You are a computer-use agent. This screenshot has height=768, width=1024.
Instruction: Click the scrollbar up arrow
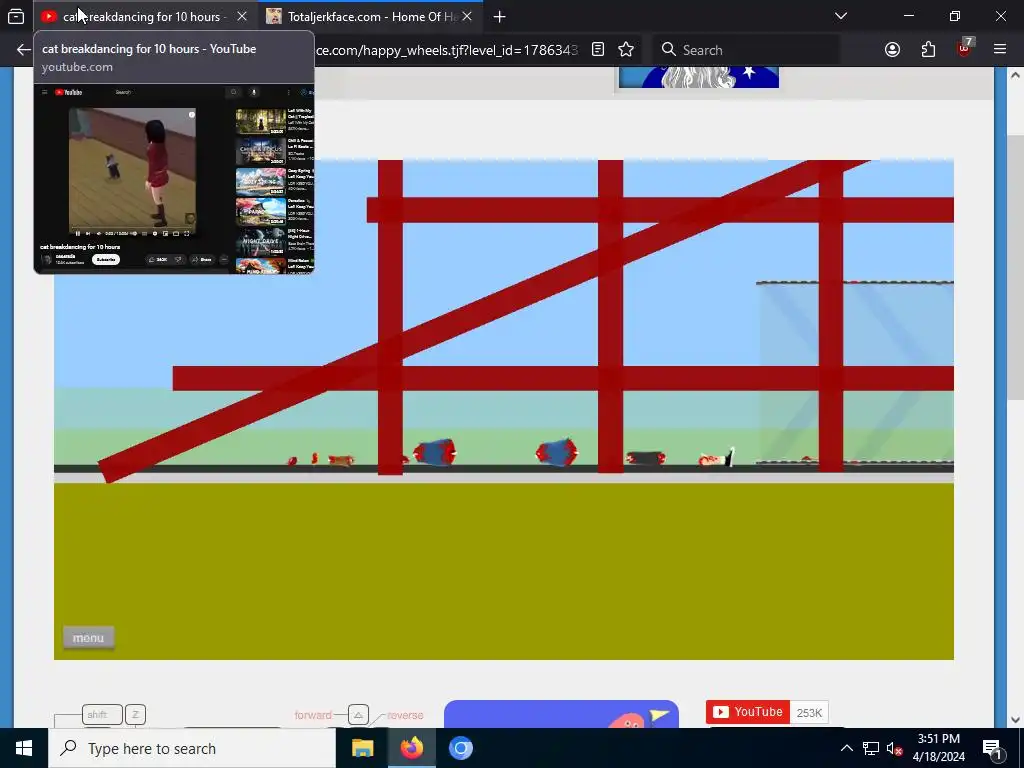pyautogui.click(x=1015, y=75)
